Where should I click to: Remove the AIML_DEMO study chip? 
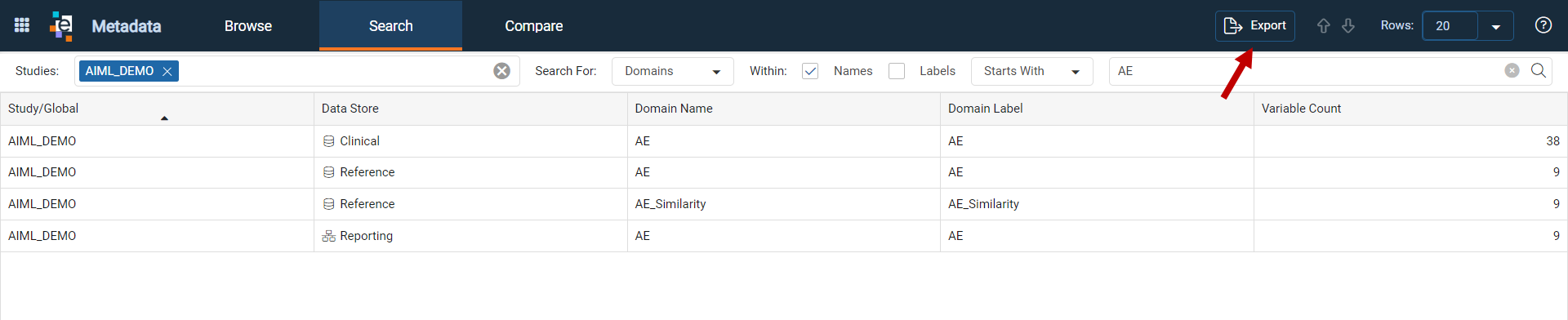coord(167,72)
